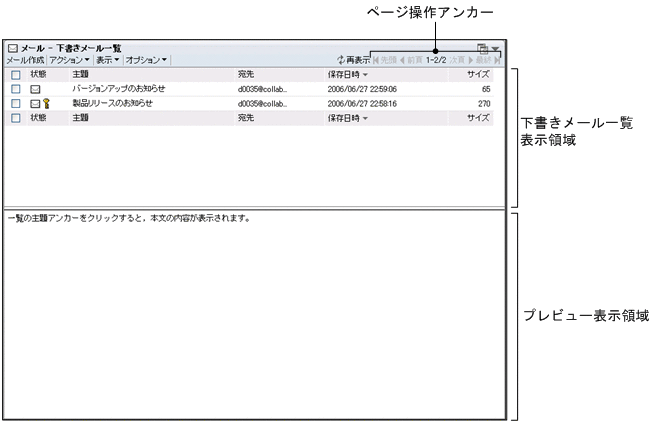Click the preview pane hint text
653x423 pixels.
129,218
